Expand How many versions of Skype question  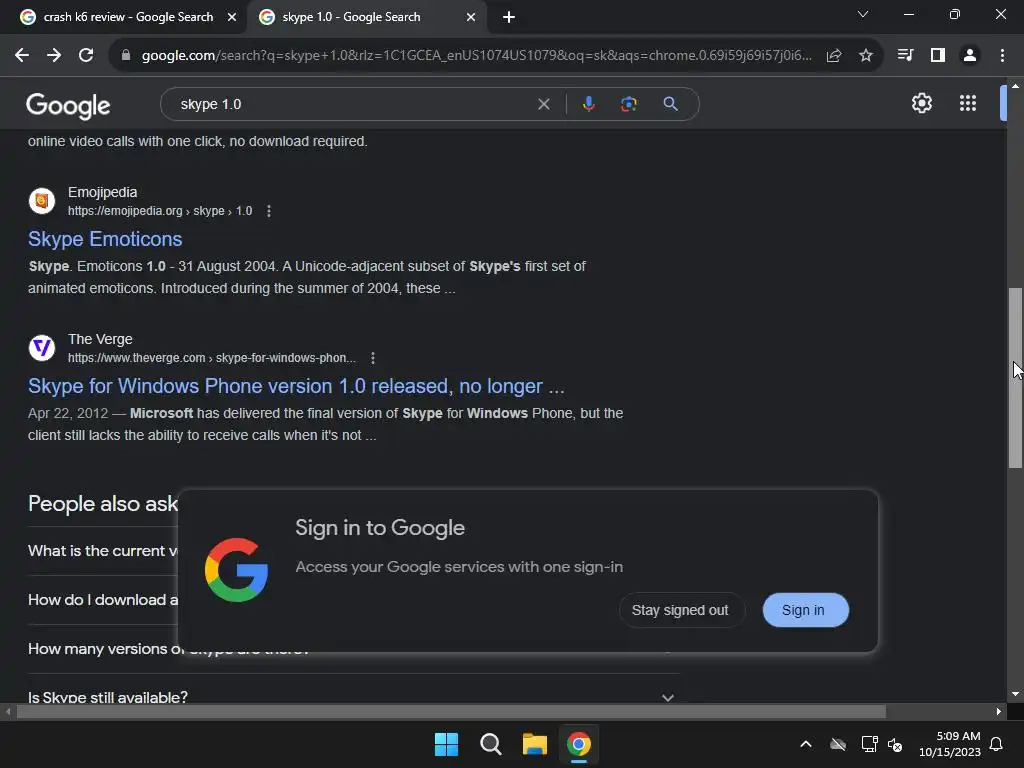coord(103,648)
